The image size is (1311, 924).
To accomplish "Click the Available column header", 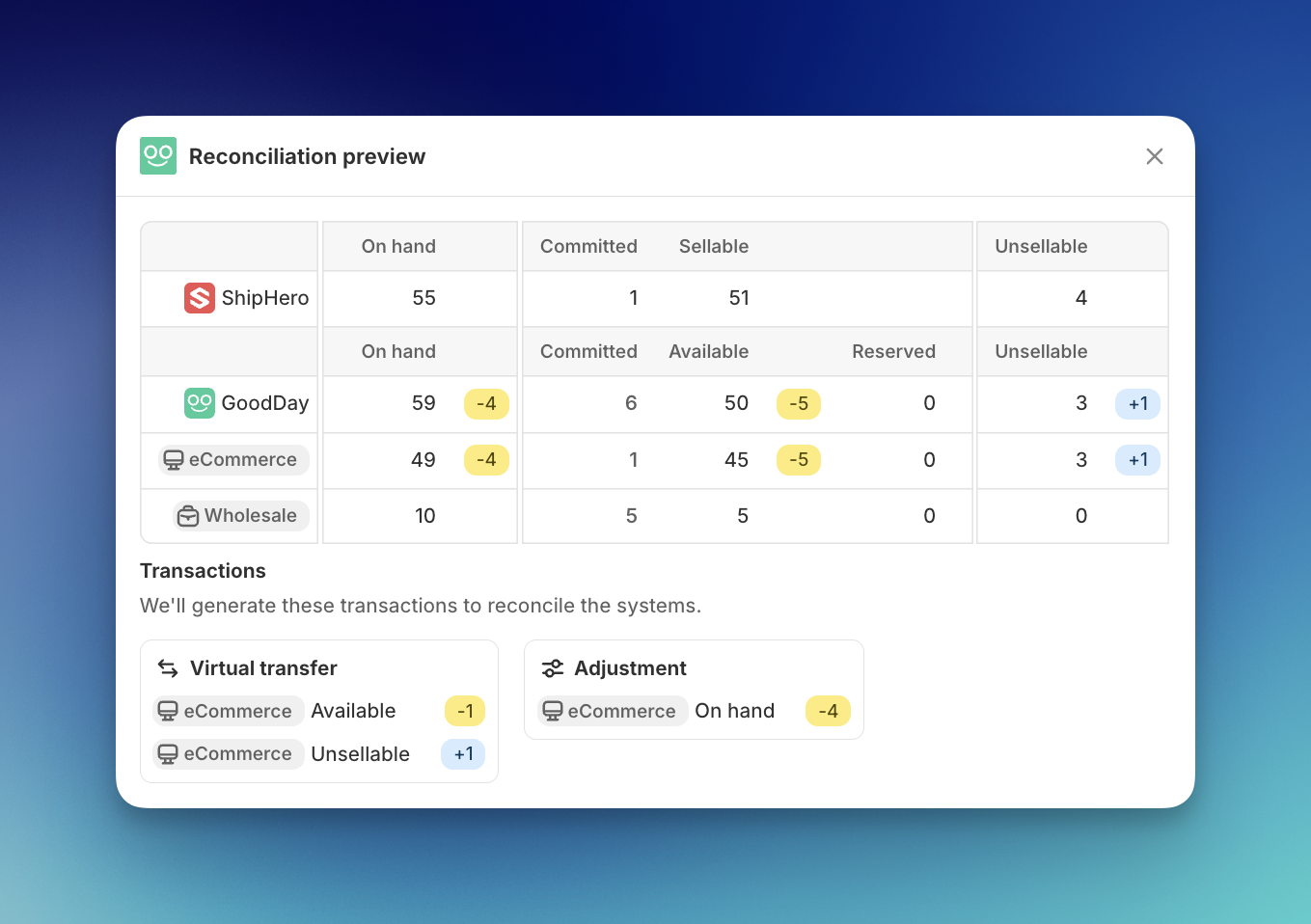I will [709, 351].
